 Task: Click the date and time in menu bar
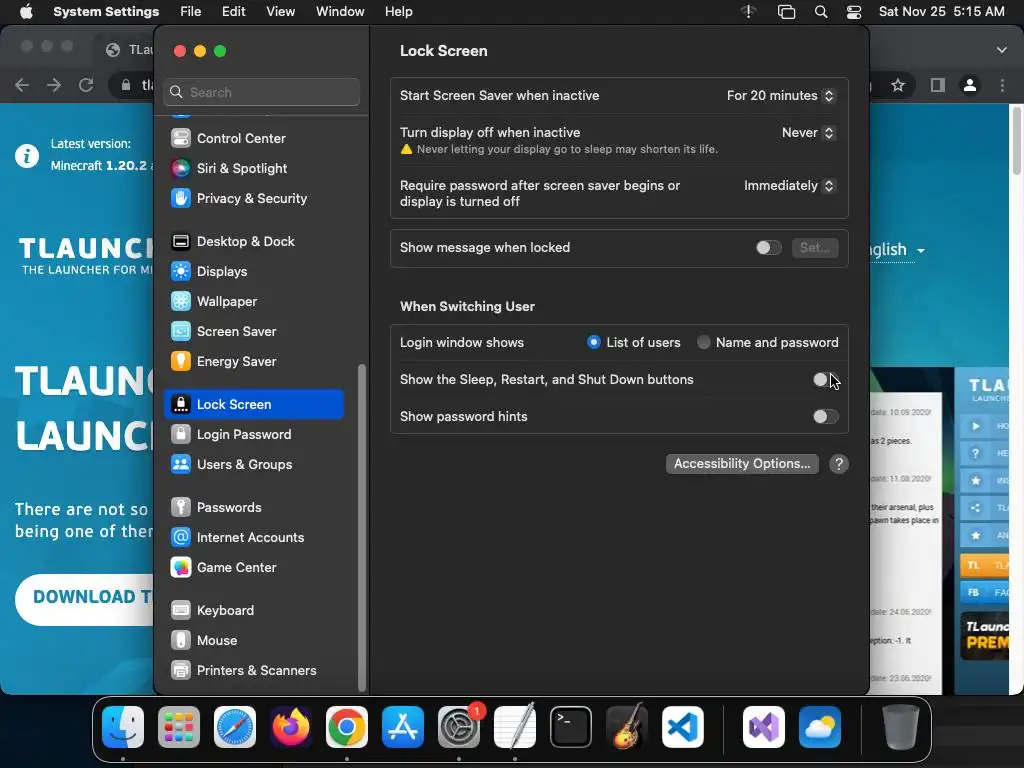click(941, 12)
